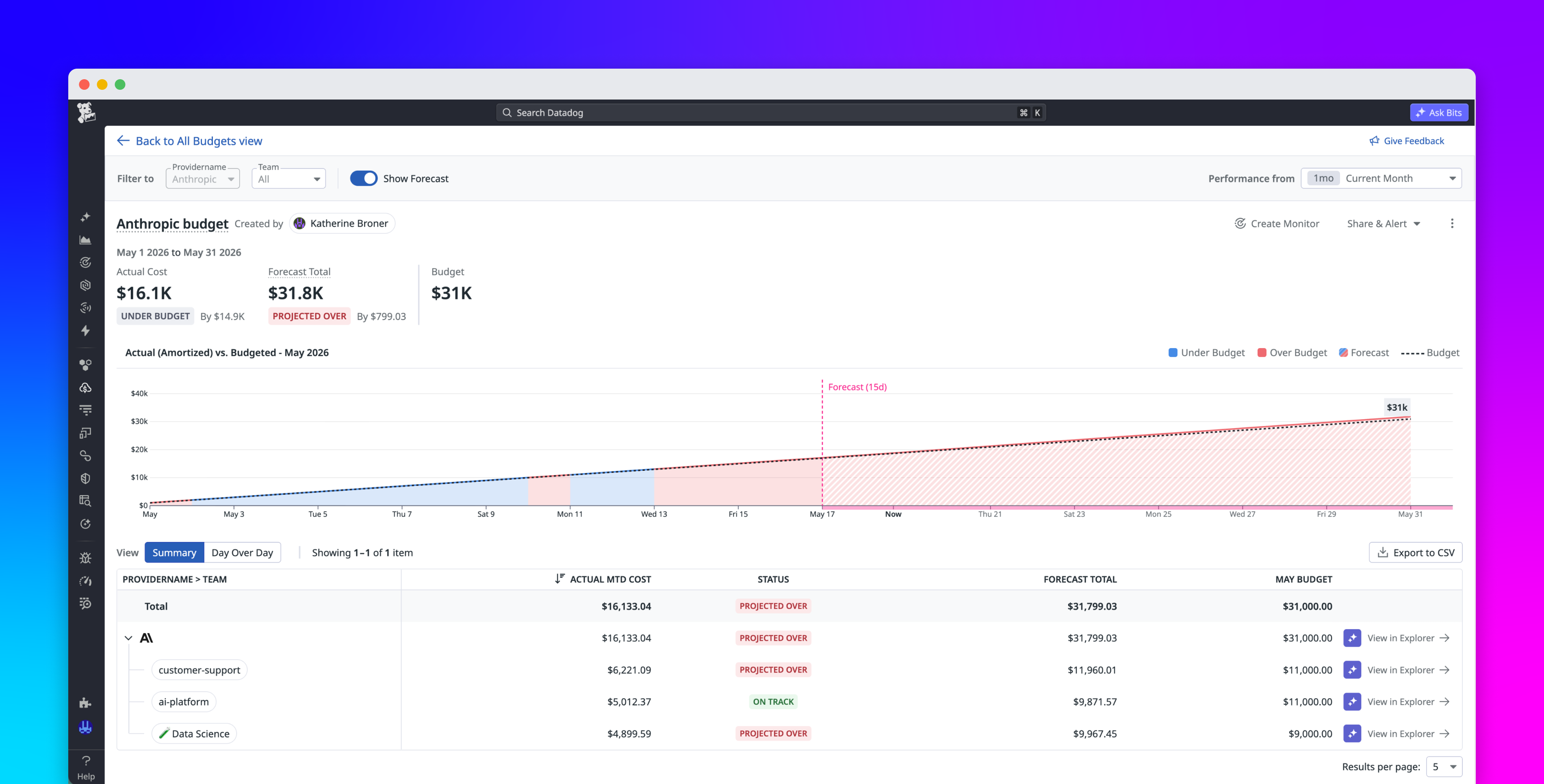Collapse the Anthropic provider row chevron

click(x=128, y=638)
